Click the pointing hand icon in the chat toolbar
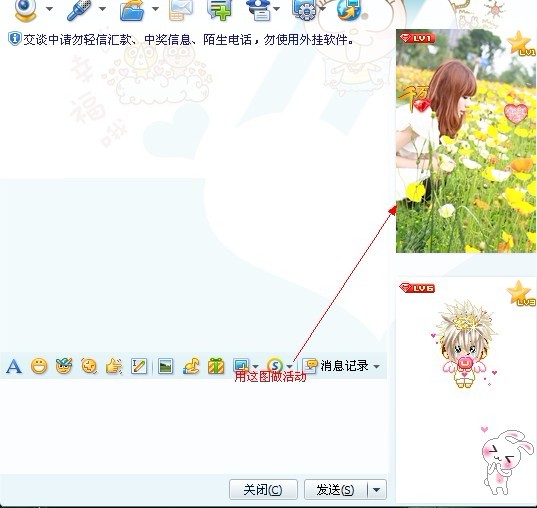The height and width of the screenshot is (508, 537). click(114, 366)
